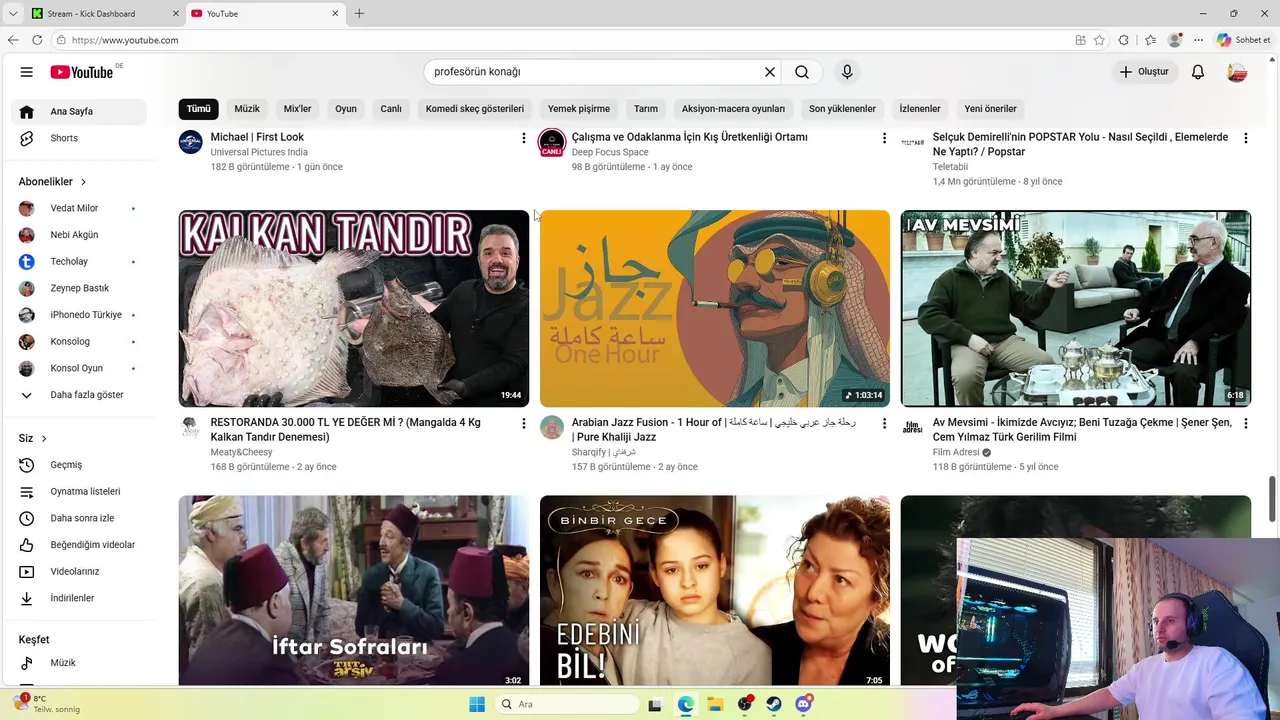Open Film Adresi channel link
The image size is (1280, 720).
(956, 452)
